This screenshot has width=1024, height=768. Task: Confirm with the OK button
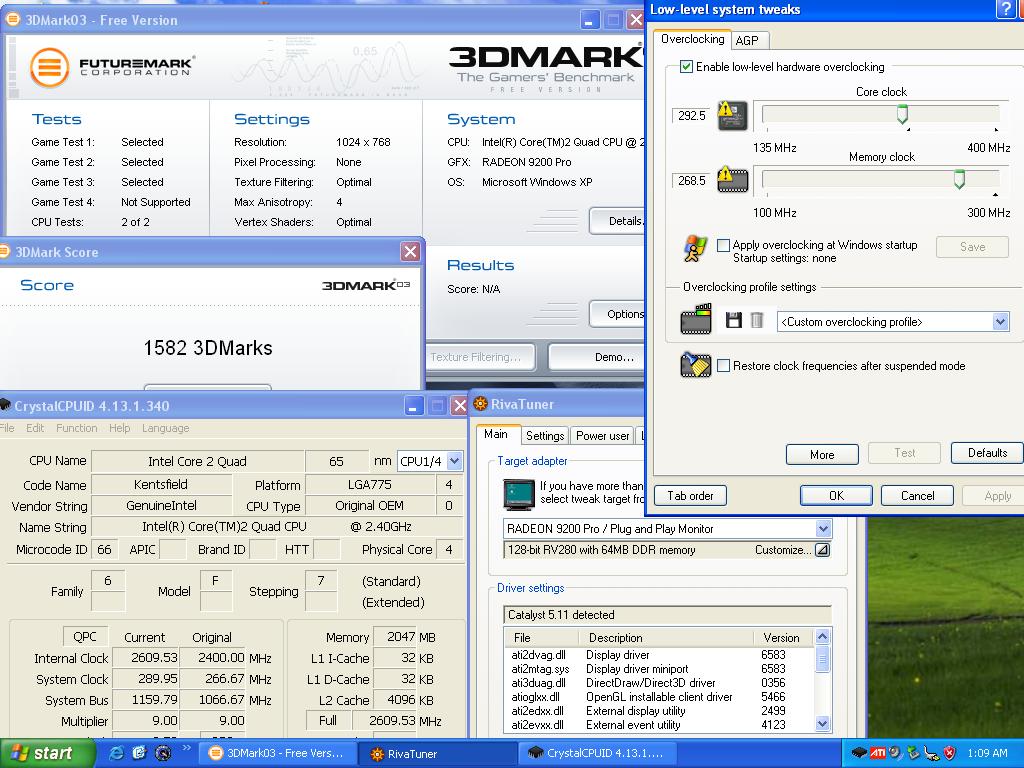pyautogui.click(x=836, y=496)
